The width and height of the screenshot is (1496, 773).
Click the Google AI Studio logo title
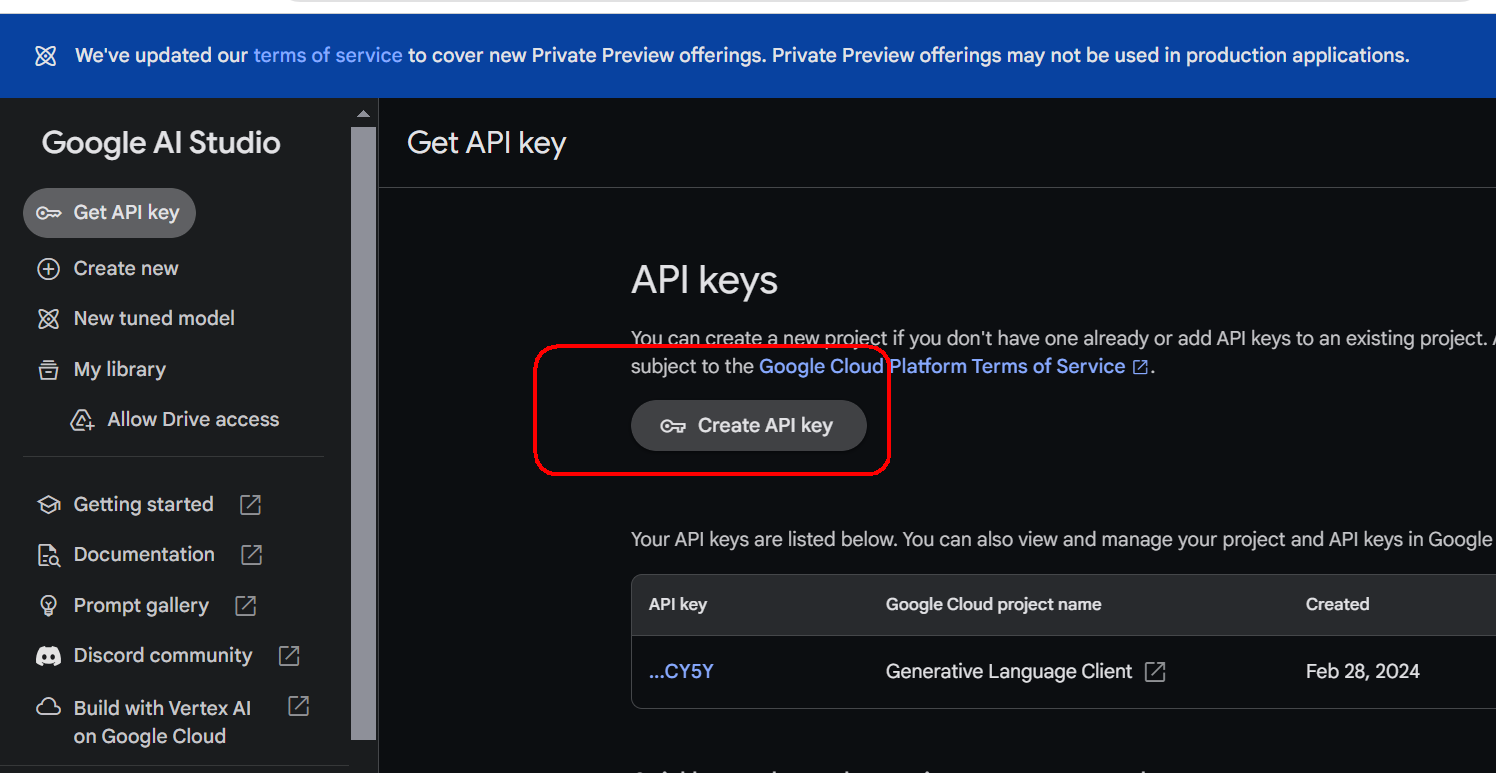tap(161, 143)
